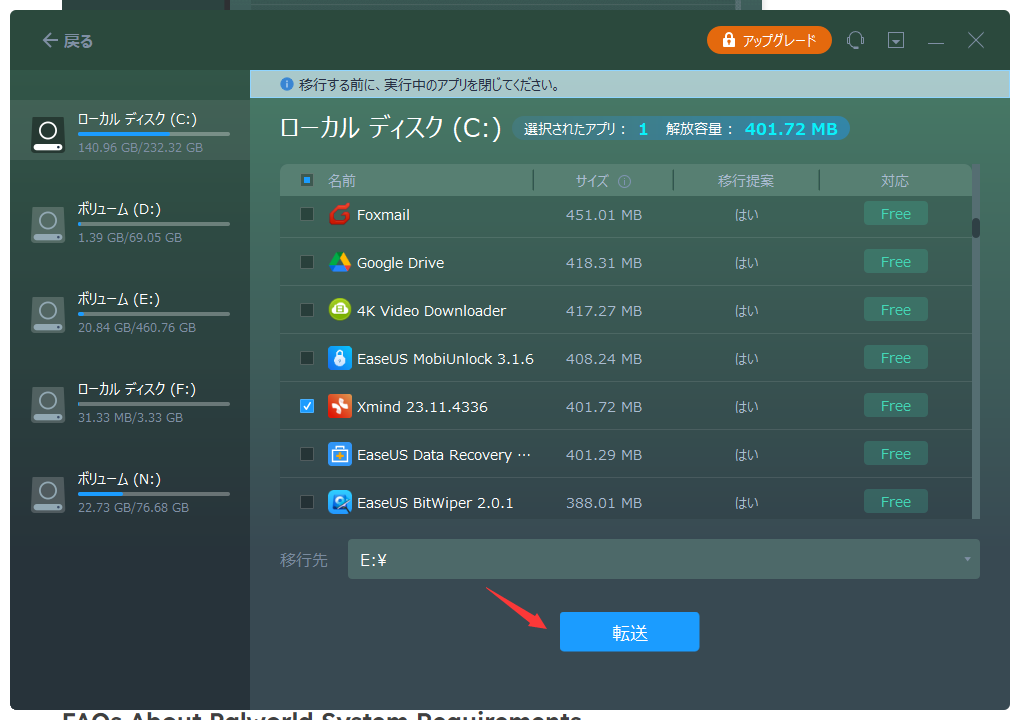Click the EaseUS MobiUnlock app icon
The height and width of the screenshot is (720, 1020).
pos(340,358)
